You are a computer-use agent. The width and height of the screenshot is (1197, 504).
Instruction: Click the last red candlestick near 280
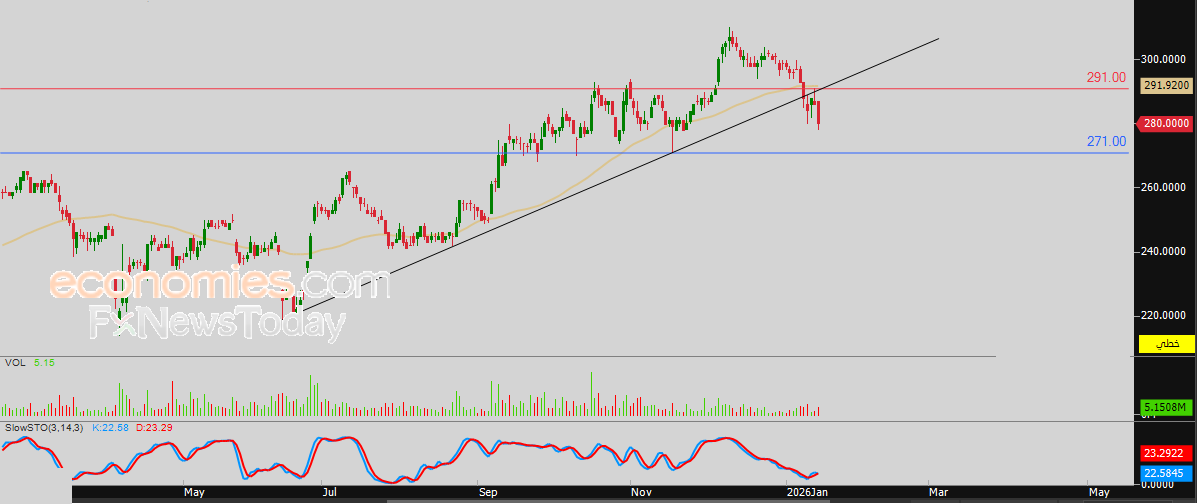point(818,113)
